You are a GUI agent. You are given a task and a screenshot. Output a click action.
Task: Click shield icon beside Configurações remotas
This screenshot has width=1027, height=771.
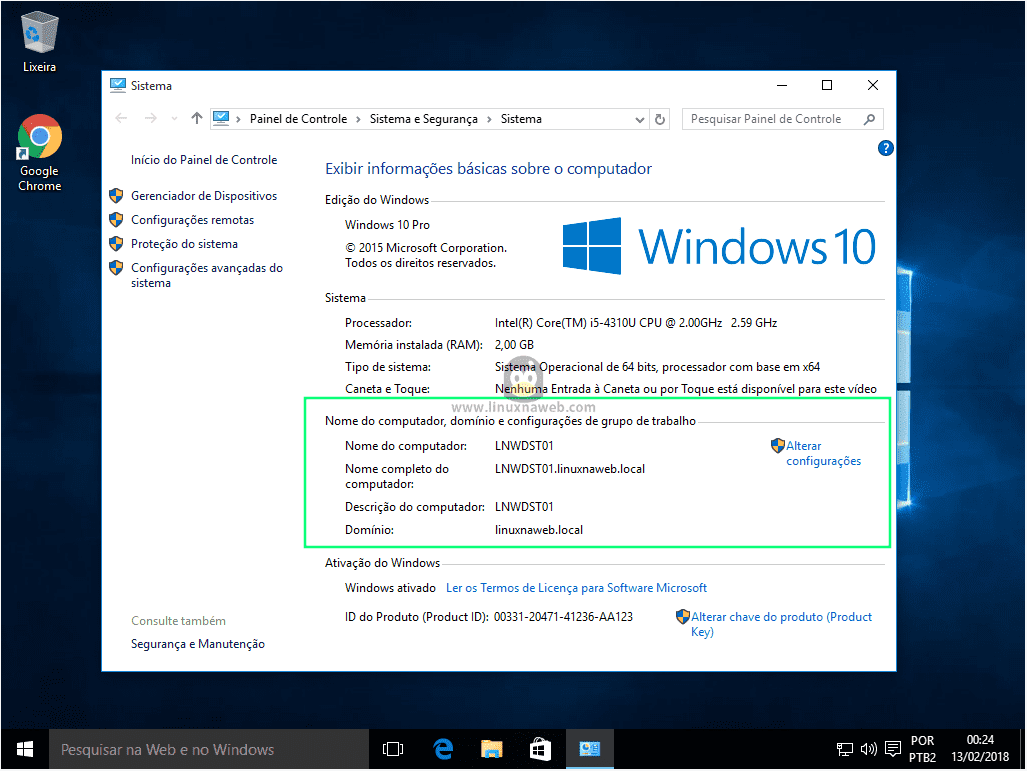(x=116, y=219)
